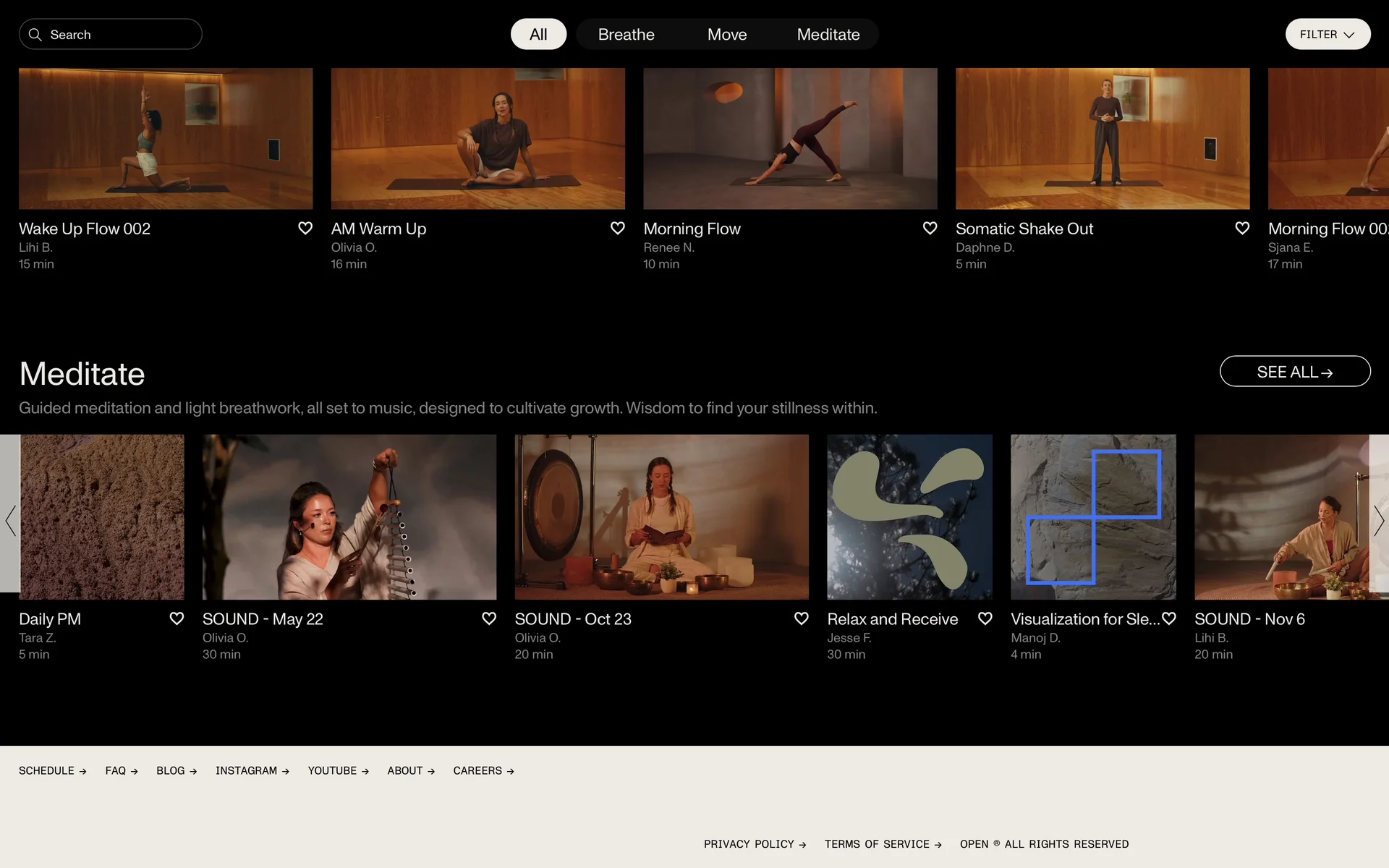Toggle heart on AM Warm Up

click(618, 229)
